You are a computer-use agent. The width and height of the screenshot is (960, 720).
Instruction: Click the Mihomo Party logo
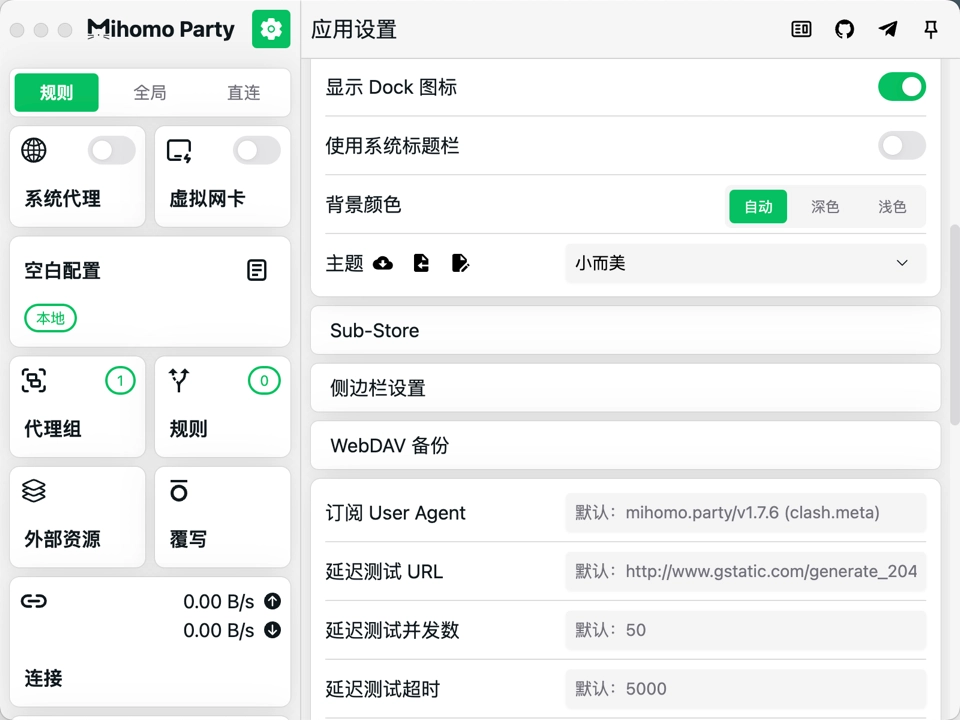[161, 29]
